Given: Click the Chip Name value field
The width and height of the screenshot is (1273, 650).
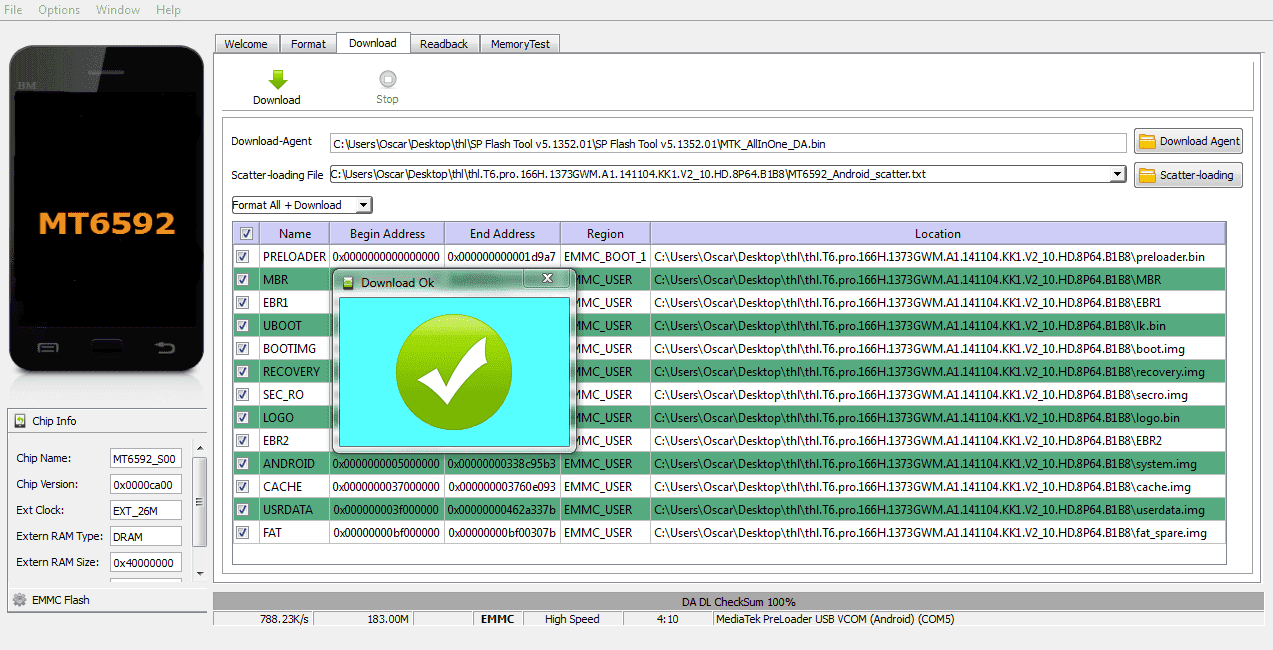Looking at the screenshot, I should pos(145,459).
